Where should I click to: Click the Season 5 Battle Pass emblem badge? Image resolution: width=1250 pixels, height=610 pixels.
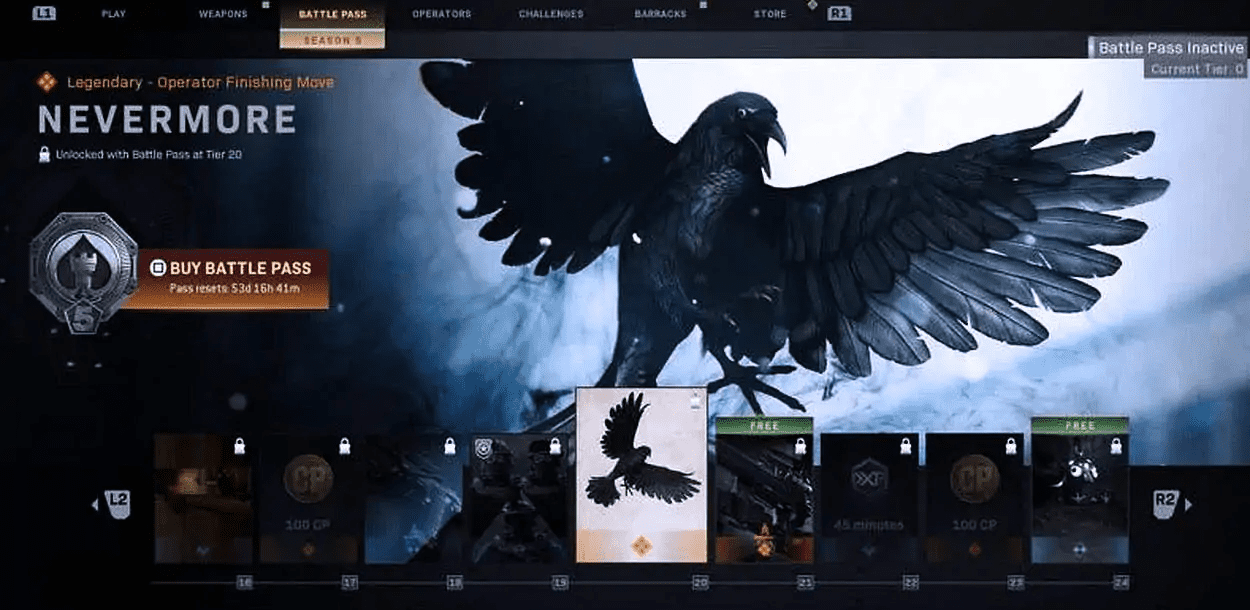83,268
